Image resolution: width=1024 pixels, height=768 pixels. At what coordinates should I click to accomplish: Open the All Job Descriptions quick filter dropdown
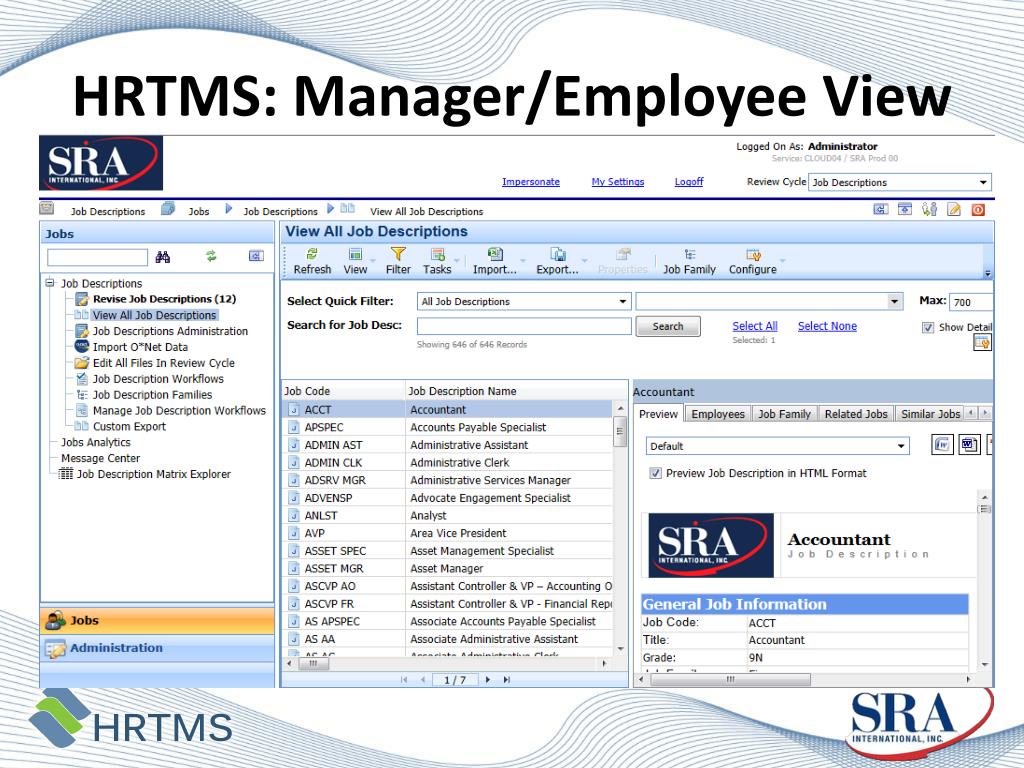coord(524,301)
